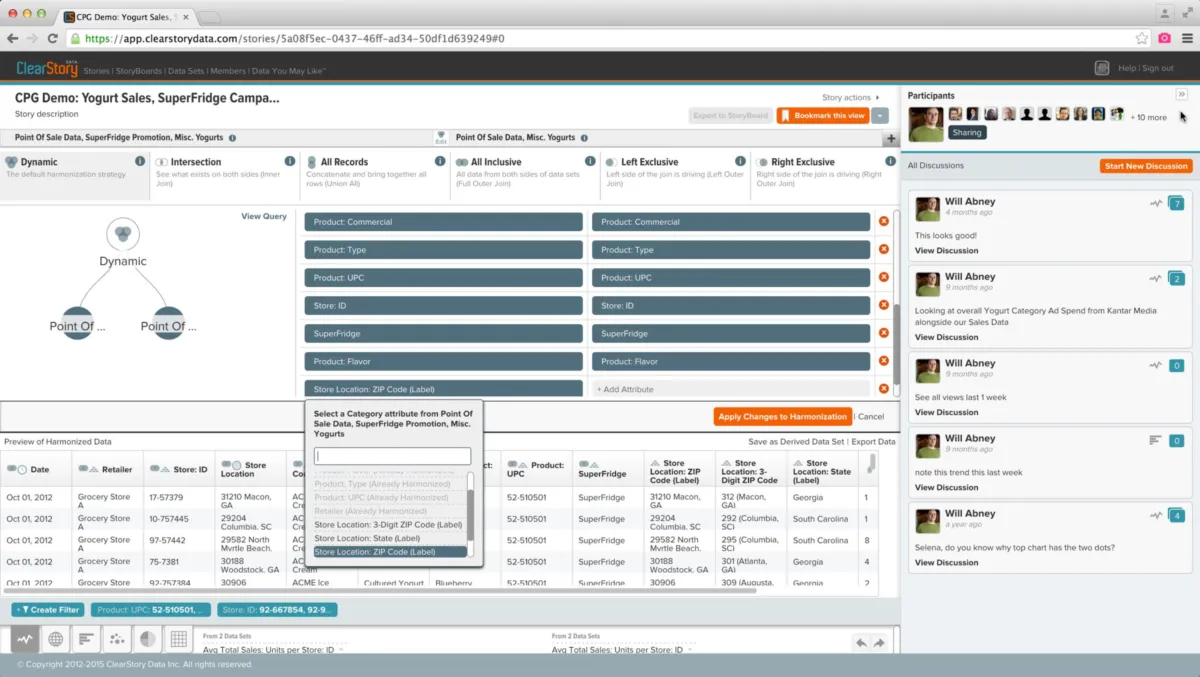Remove the Product: Type attribute row
Image resolution: width=1200 pixels, height=677 pixels.
tap(883, 250)
